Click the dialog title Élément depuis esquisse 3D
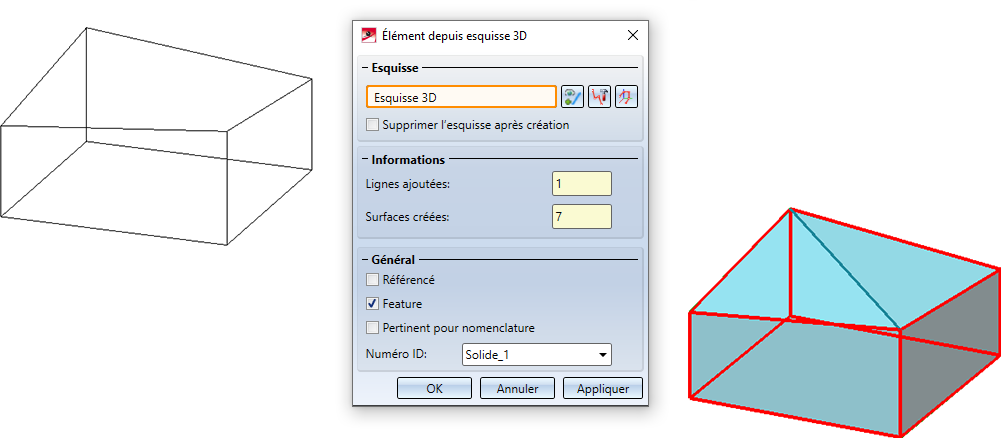Screen dimensions: 1001x439 (x=454, y=36)
